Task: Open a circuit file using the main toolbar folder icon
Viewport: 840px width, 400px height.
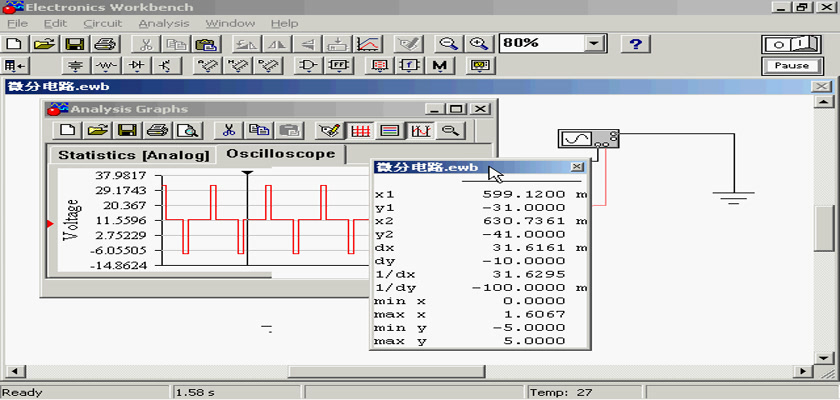Action: [46, 43]
